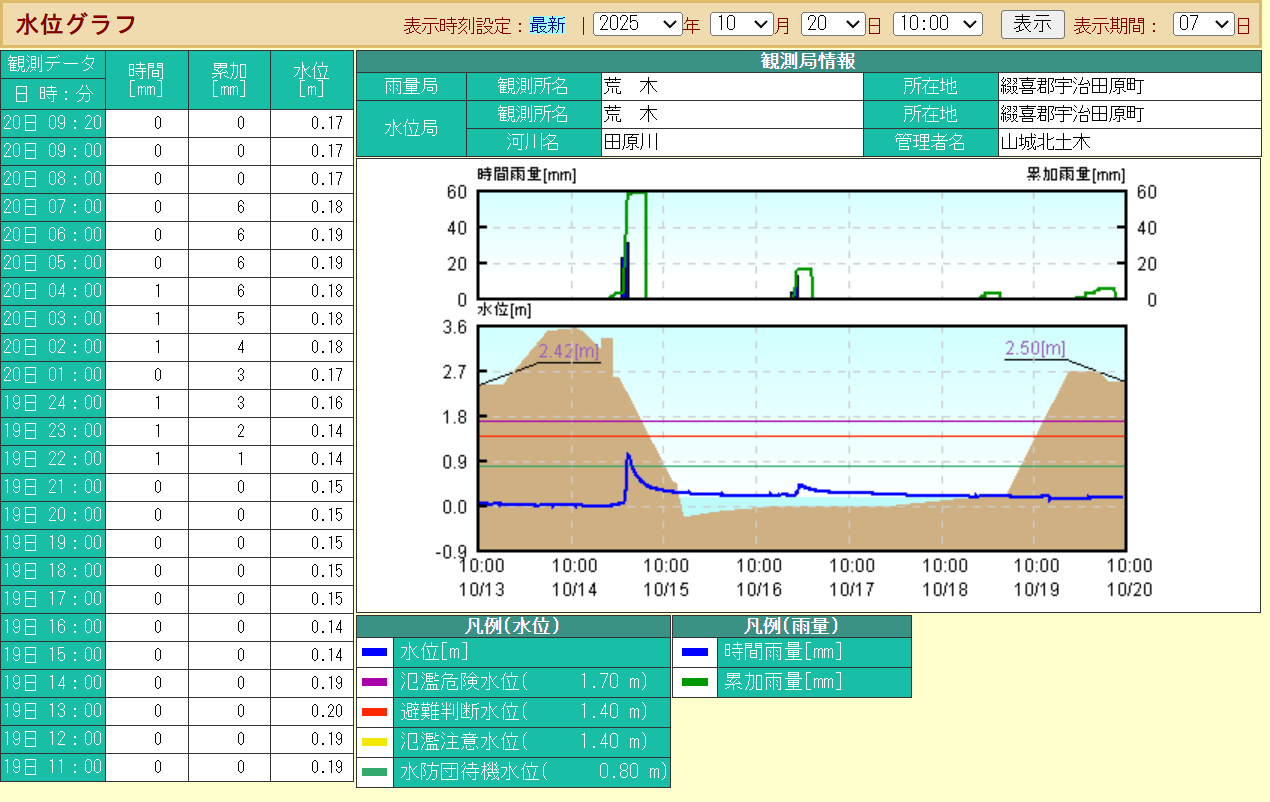Click the 2.42[m] bank height label
The image size is (1270, 802).
click(568, 351)
